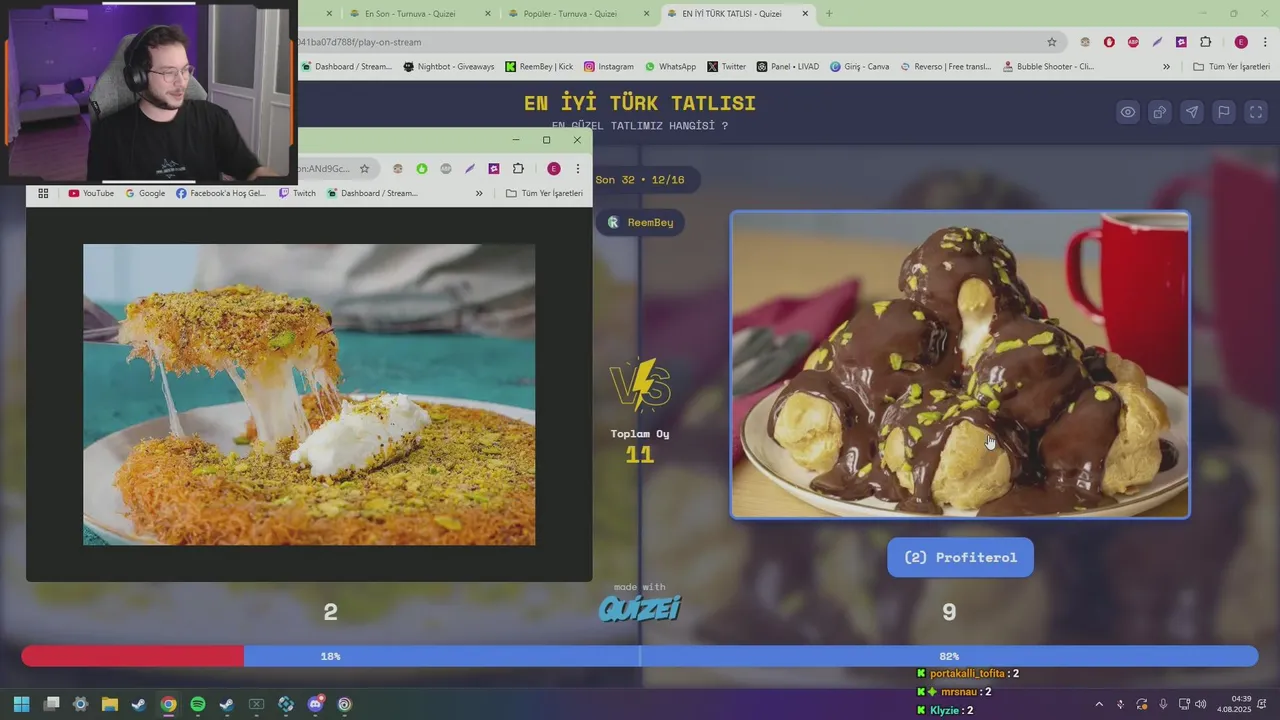Image resolution: width=1280 pixels, height=720 pixels.
Task: Open the Bubble Shooter bookmark
Action: [1047, 67]
